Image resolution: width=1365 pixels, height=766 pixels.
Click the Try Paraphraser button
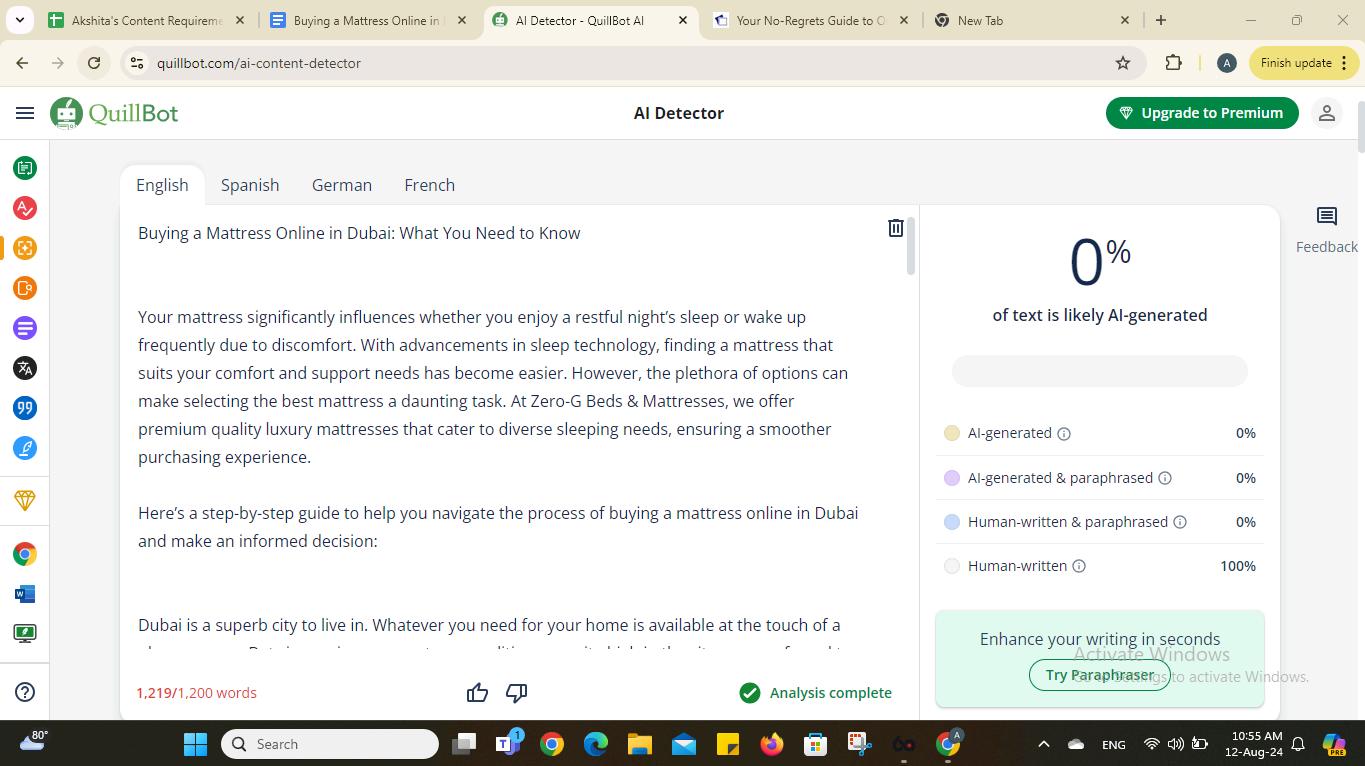coord(1099,675)
